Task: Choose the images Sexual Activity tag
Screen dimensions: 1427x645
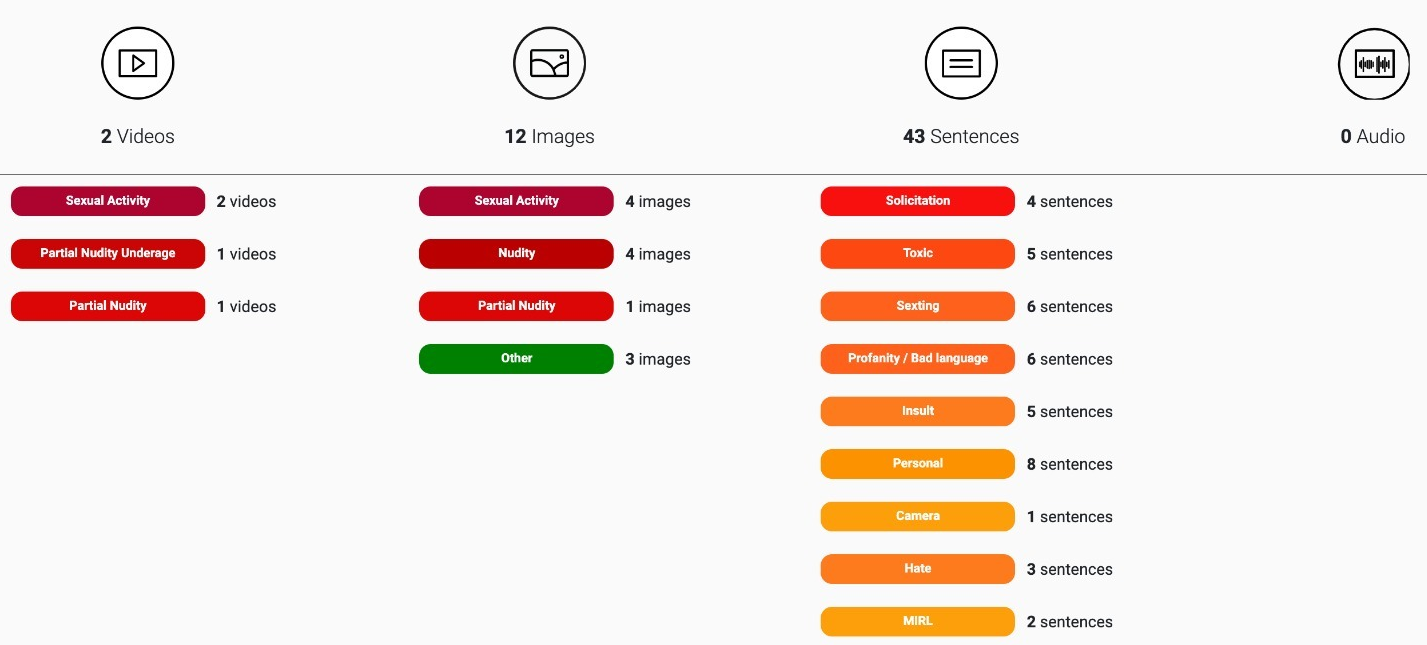Action: pos(516,201)
